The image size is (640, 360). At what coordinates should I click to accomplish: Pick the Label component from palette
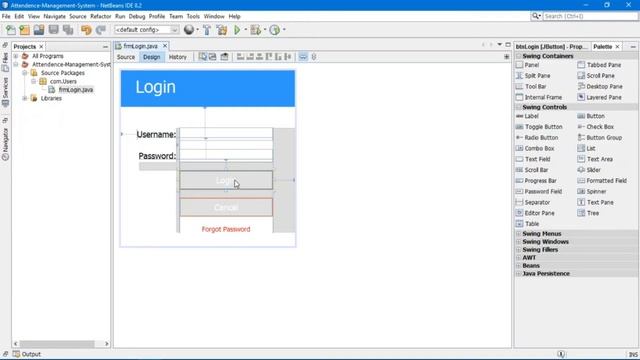(527, 116)
